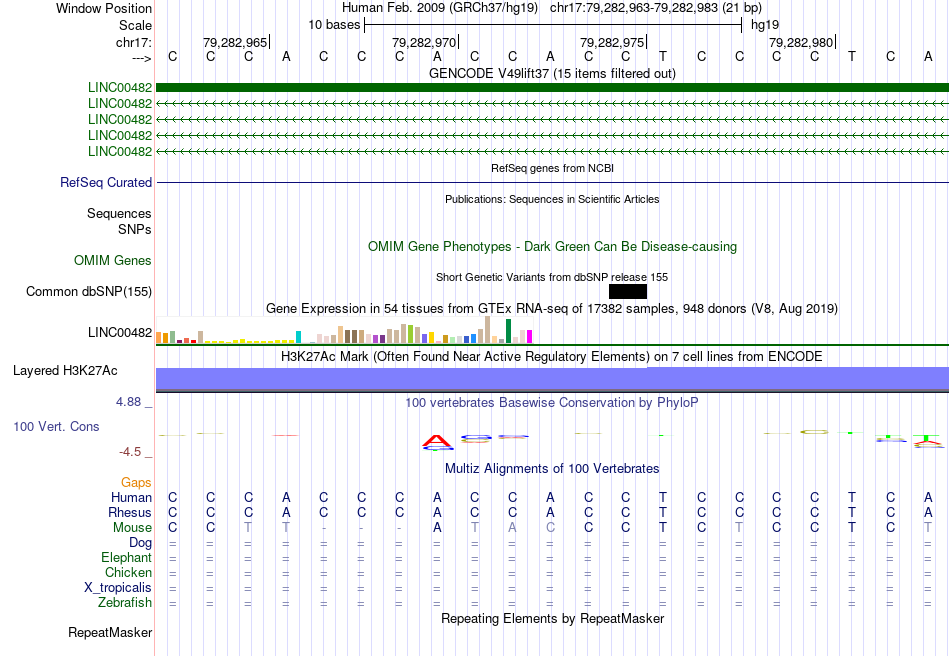950x656 pixels.
Task: Click the Sequences label of Publications track
Action: point(119,213)
